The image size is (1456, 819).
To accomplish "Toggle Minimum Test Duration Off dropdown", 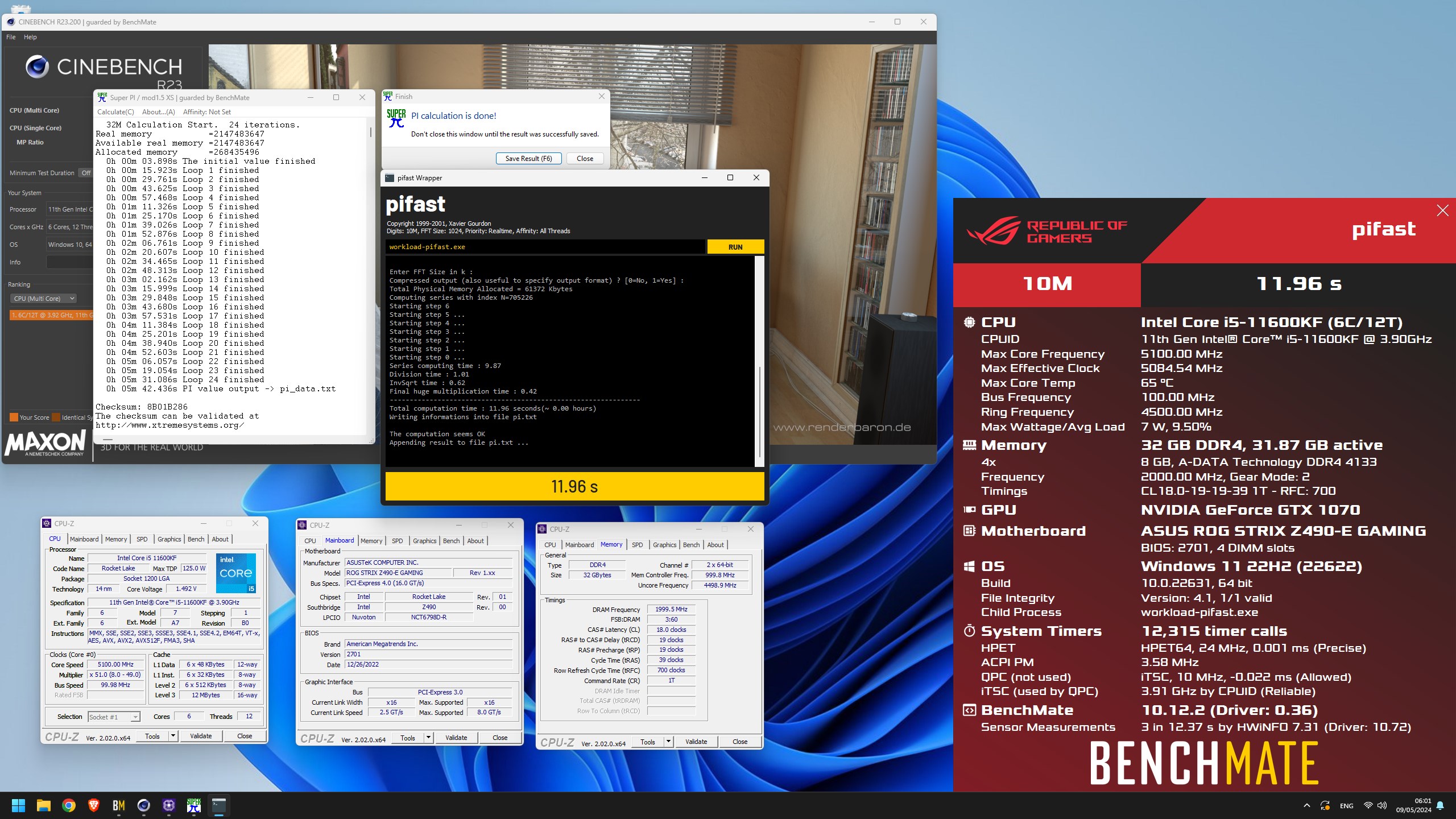I will 85,173.
